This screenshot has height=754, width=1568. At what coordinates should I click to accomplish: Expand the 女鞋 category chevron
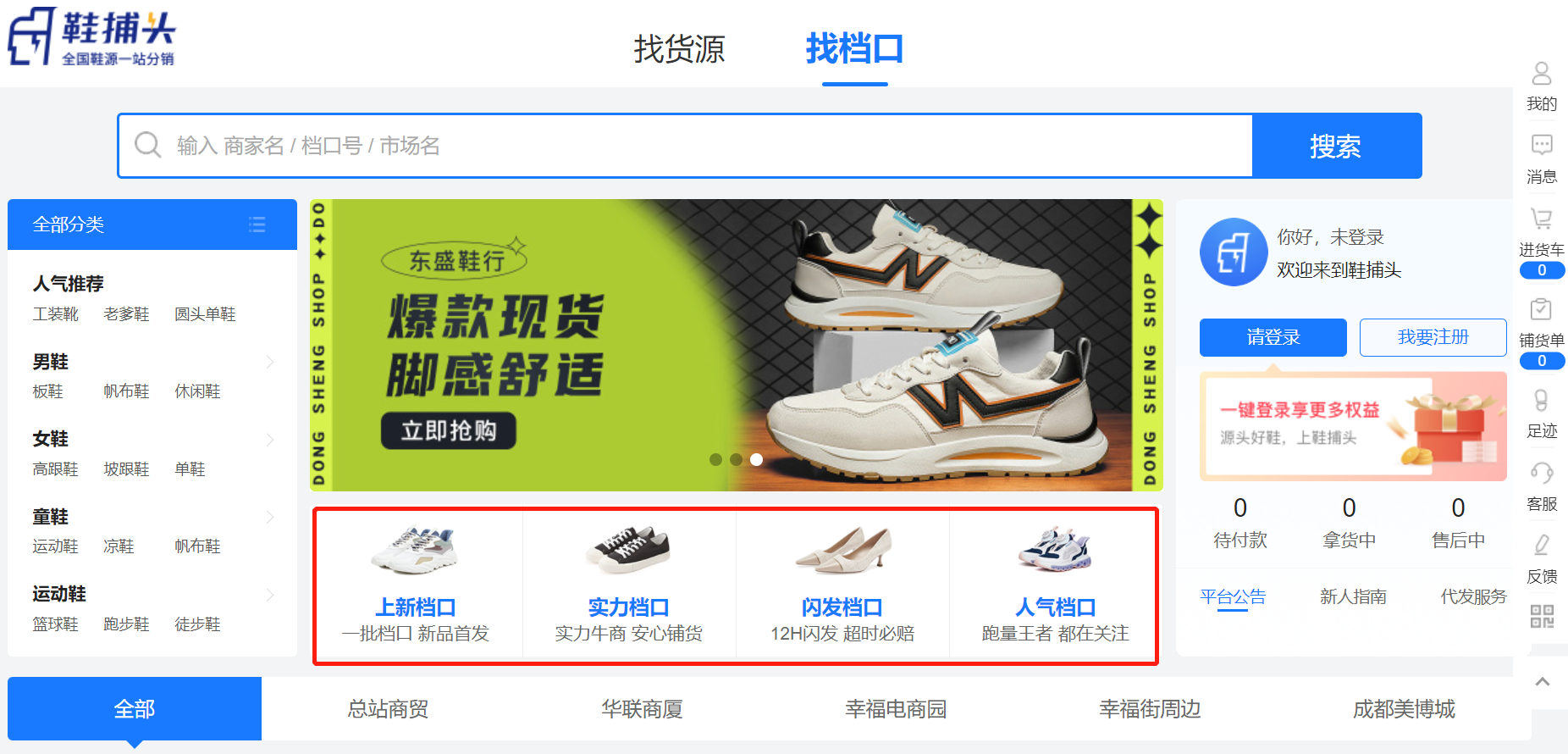click(270, 439)
